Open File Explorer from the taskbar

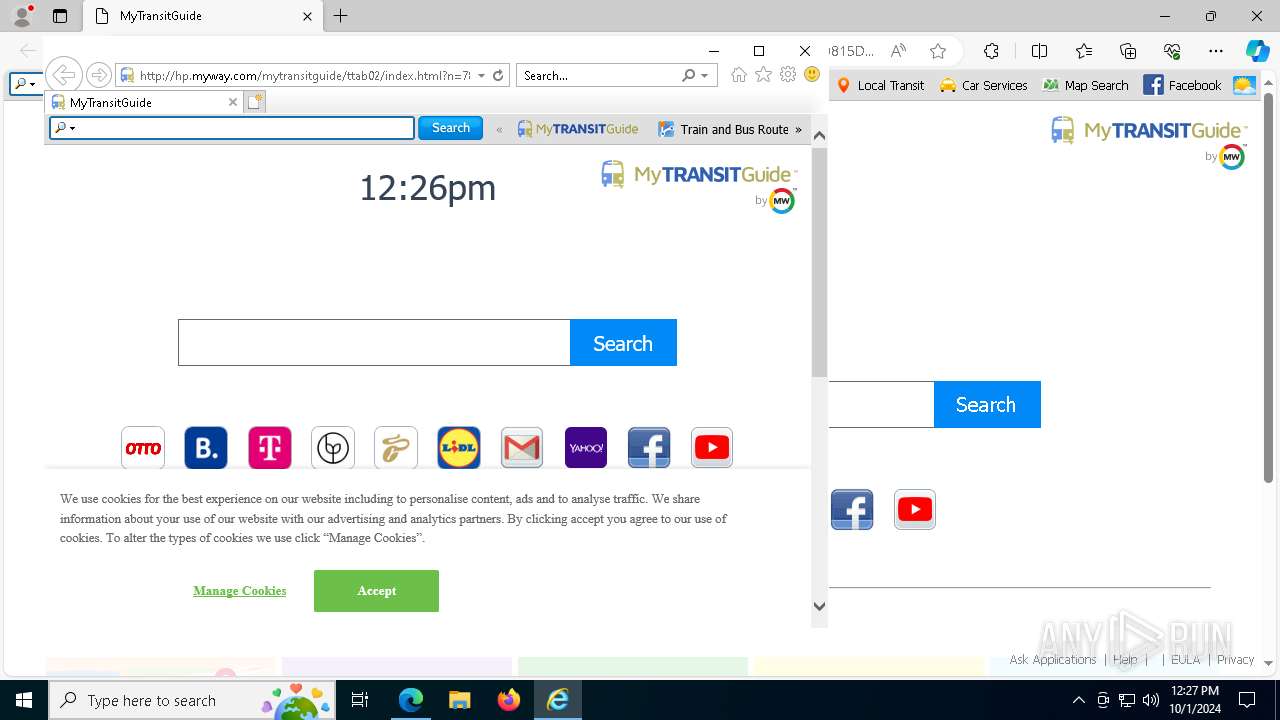pyautogui.click(x=460, y=700)
